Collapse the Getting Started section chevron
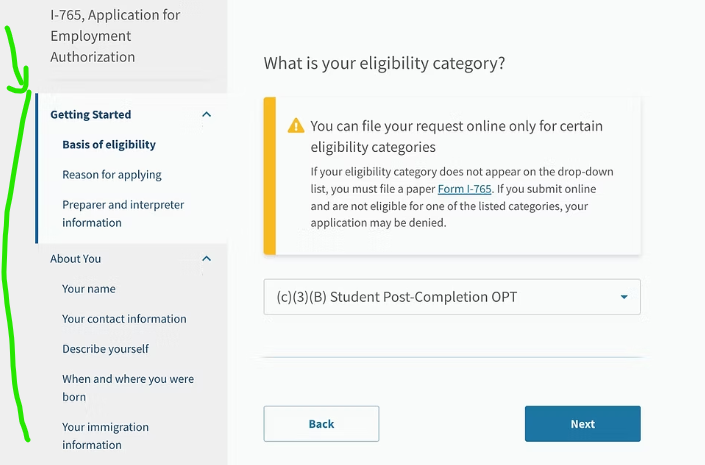The height and width of the screenshot is (465, 705). tap(207, 115)
